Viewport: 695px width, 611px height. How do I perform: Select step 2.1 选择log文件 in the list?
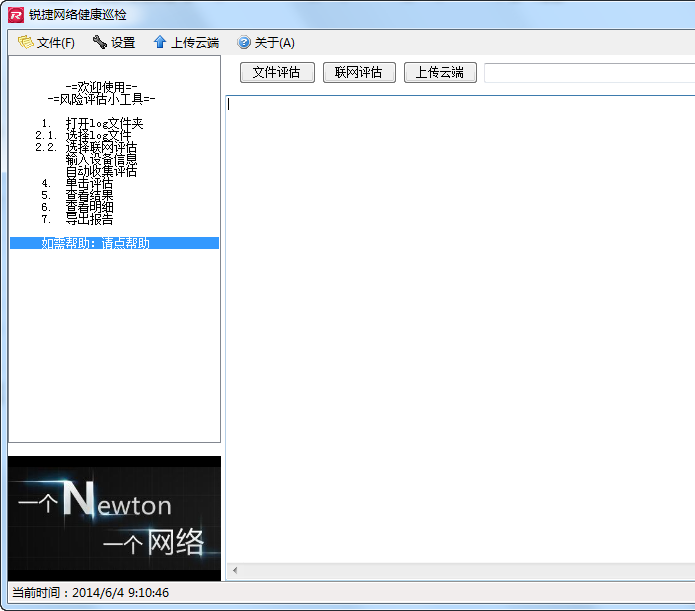point(98,135)
